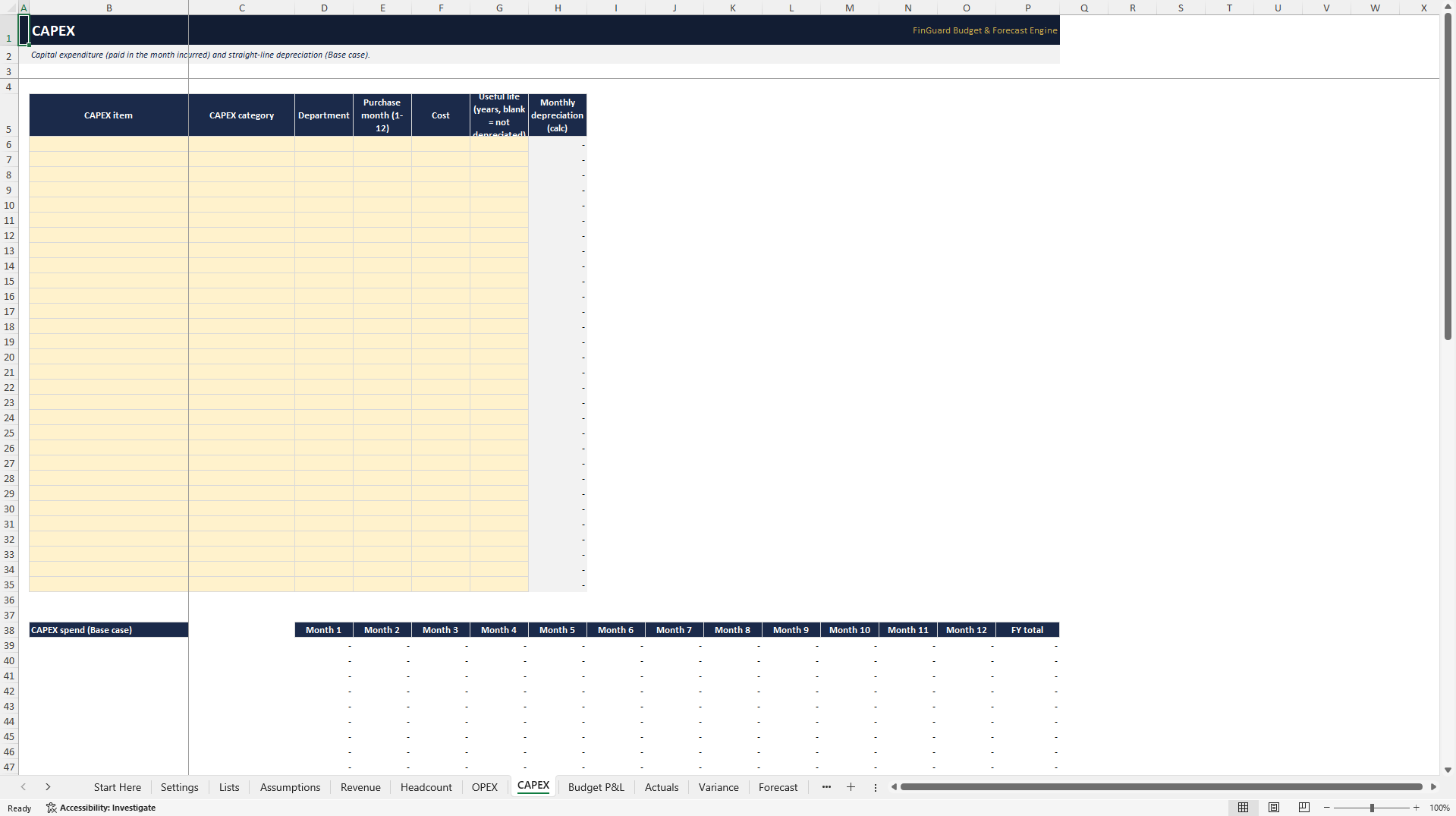Select the 'Cost' header cell
Screen dimensions: 1456x816
tap(441, 115)
